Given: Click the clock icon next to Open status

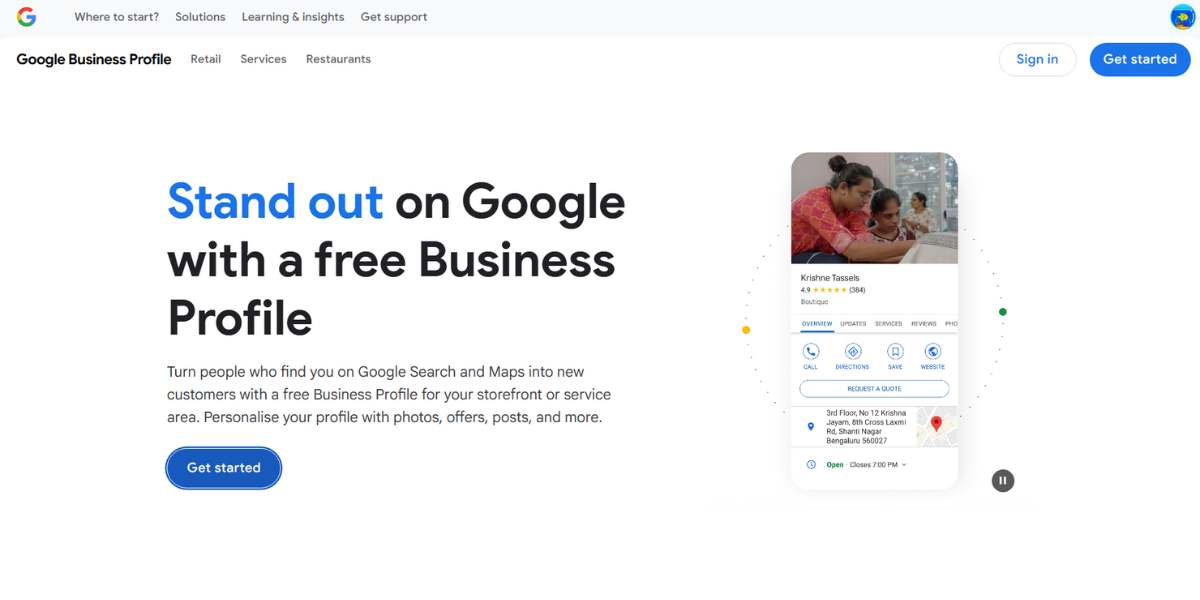Looking at the screenshot, I should click(x=812, y=463).
